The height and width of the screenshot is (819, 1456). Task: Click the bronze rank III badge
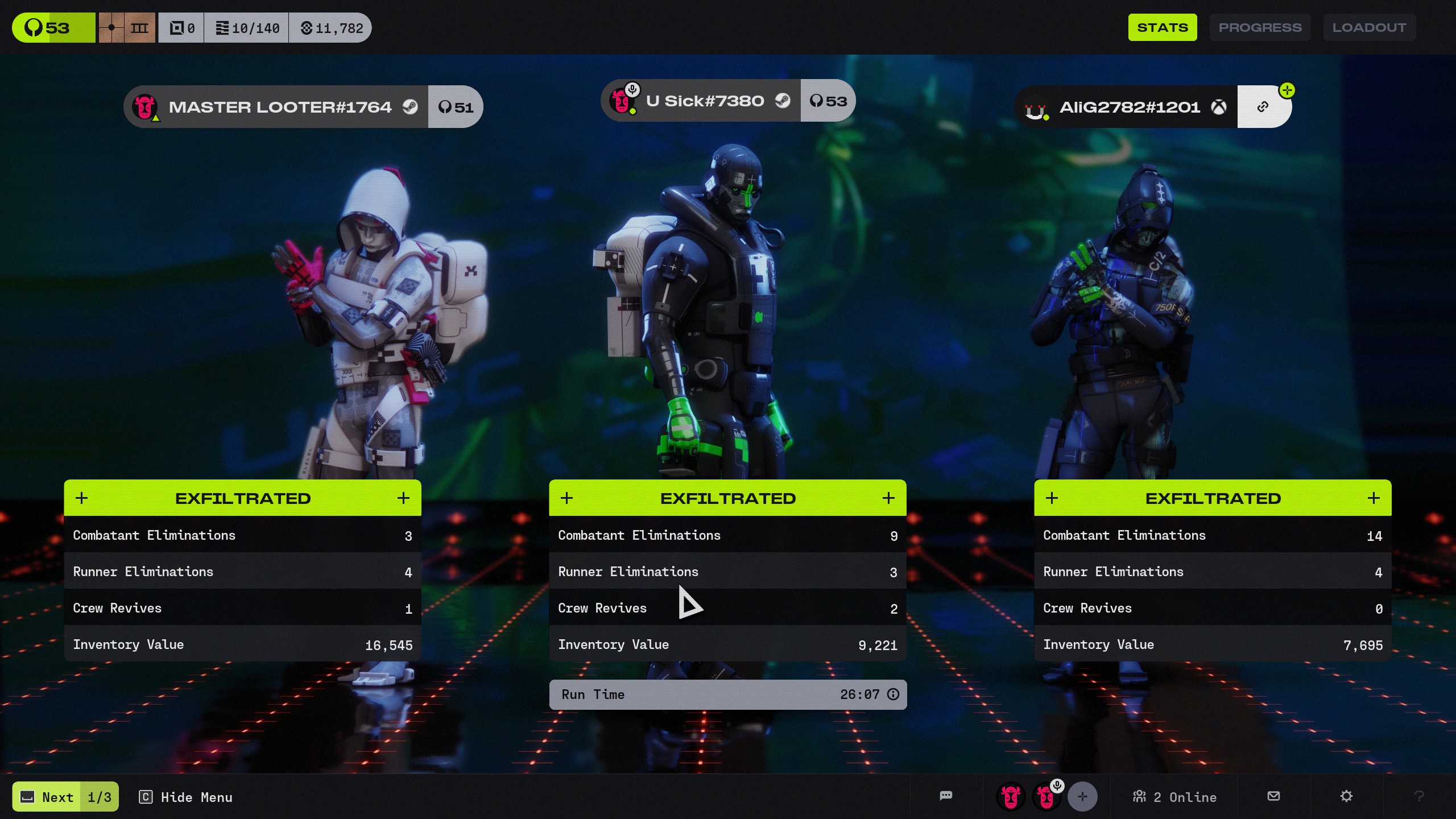tap(127, 28)
